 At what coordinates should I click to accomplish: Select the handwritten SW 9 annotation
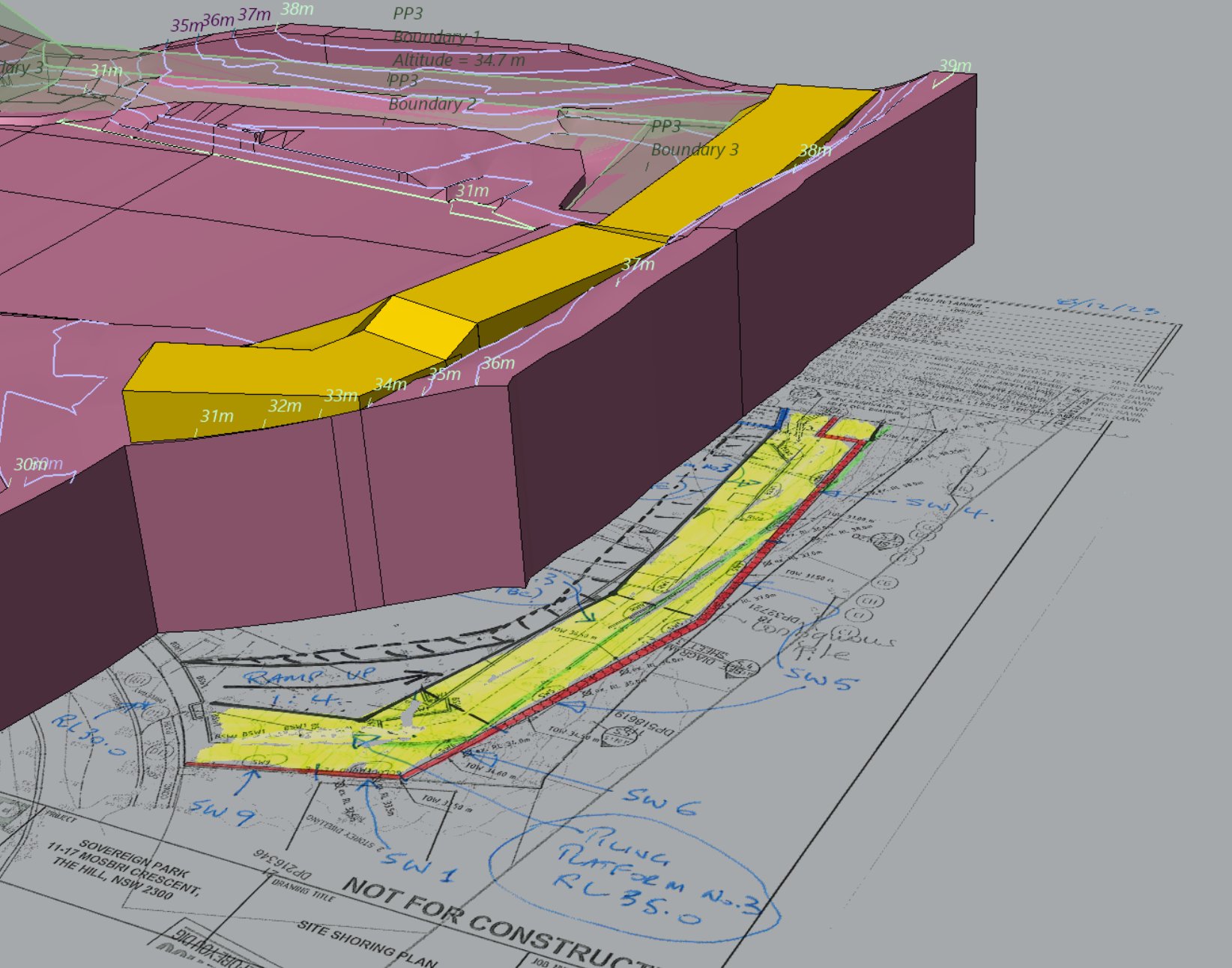223,811
